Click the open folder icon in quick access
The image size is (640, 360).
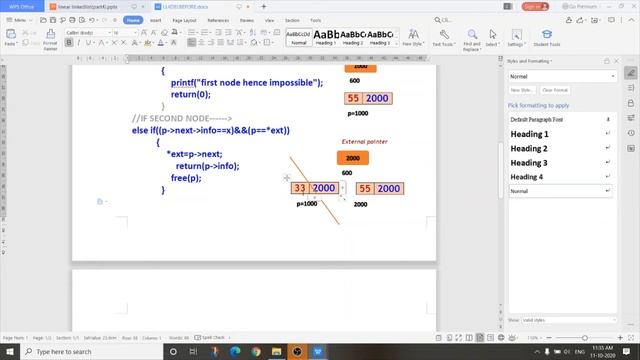click(43, 20)
